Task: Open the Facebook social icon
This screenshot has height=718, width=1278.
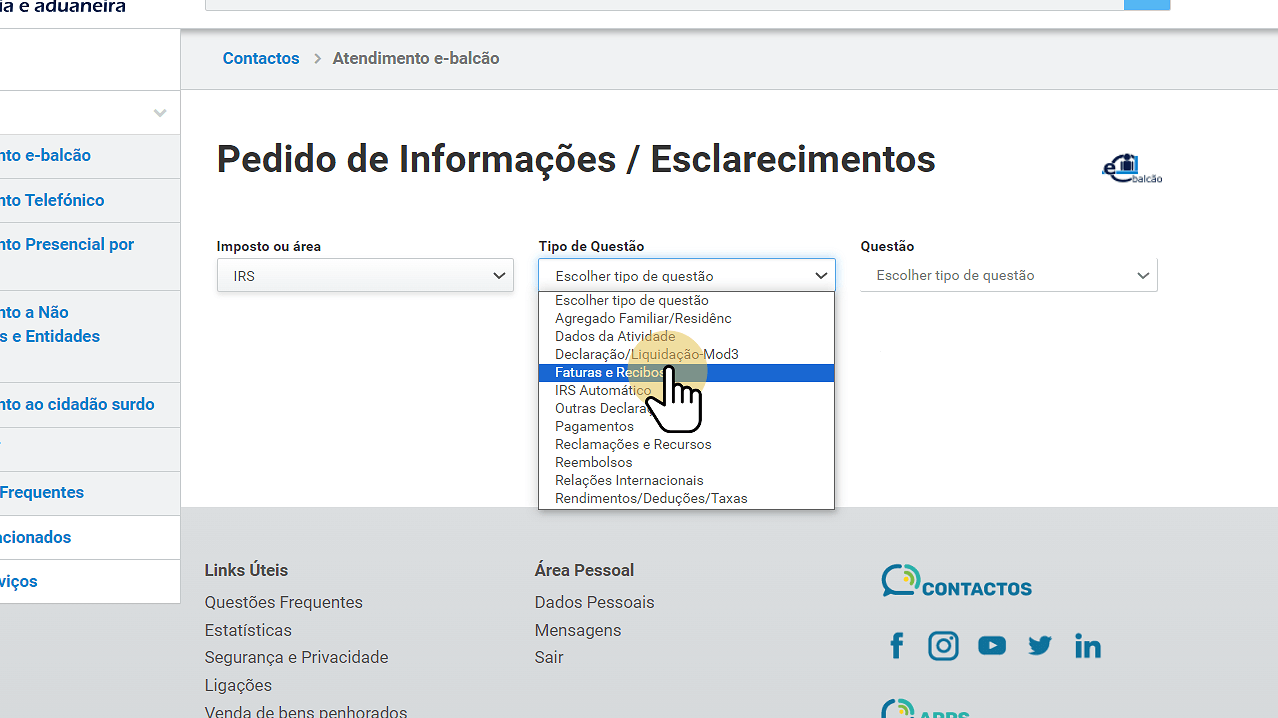Action: 897,646
